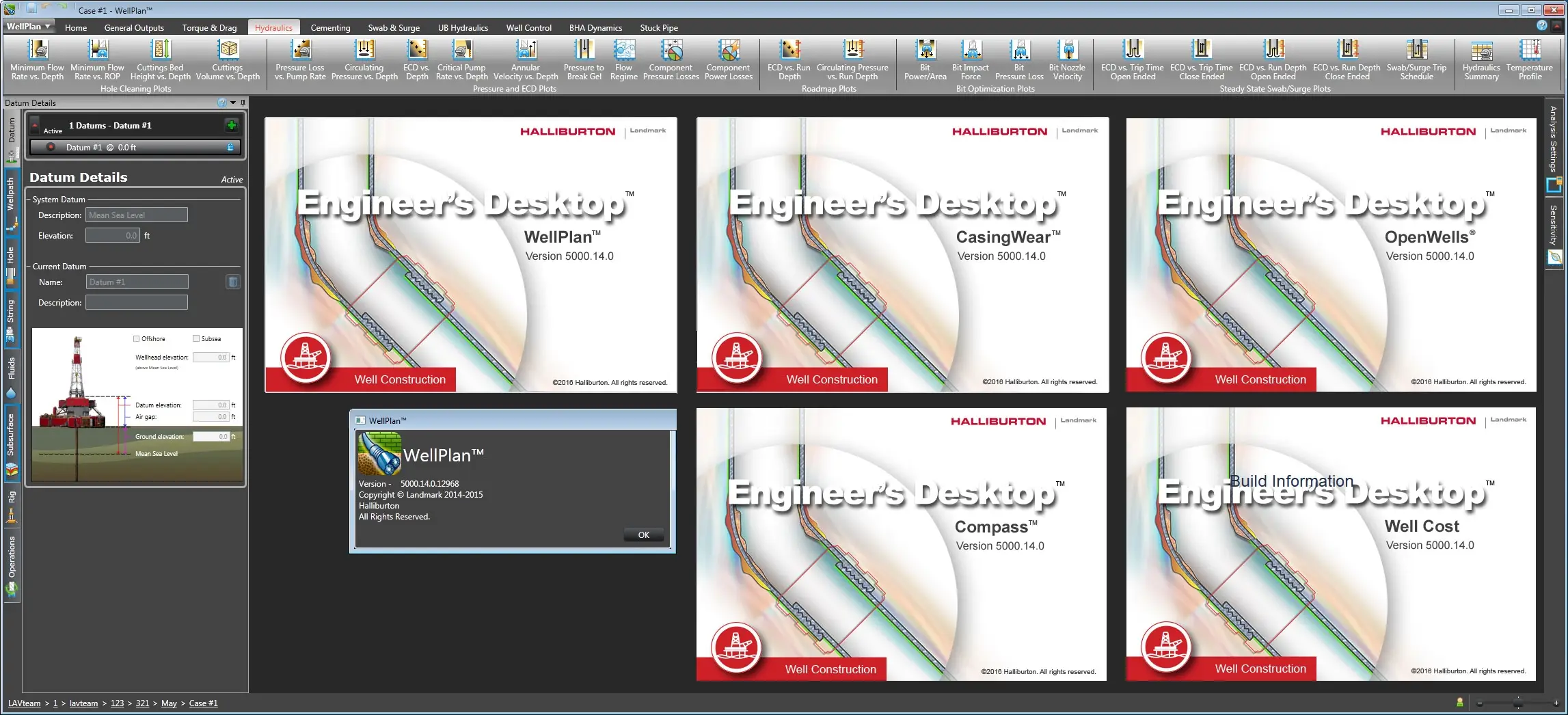
Task: Open ECD vs. Trip Time Open Ended plot
Action: click(x=1133, y=60)
